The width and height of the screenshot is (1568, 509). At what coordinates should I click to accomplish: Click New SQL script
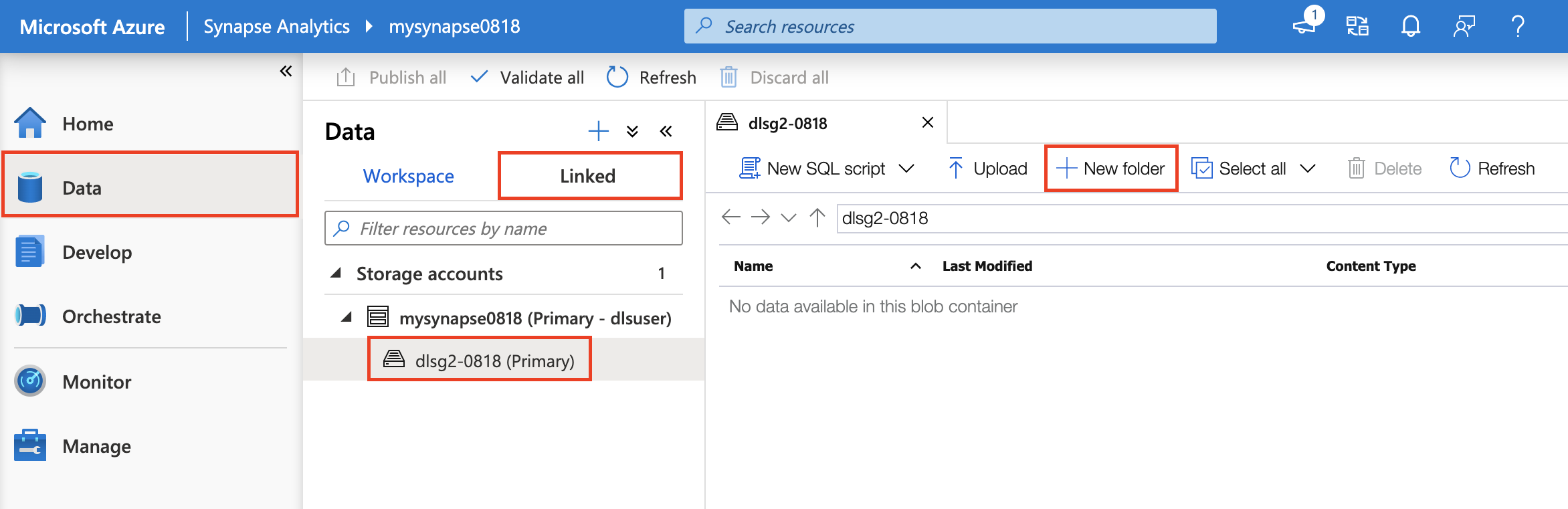coord(812,169)
